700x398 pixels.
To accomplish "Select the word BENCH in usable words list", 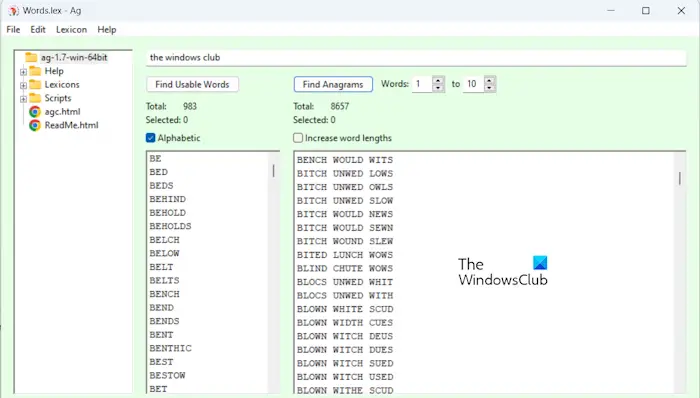I will point(164,294).
